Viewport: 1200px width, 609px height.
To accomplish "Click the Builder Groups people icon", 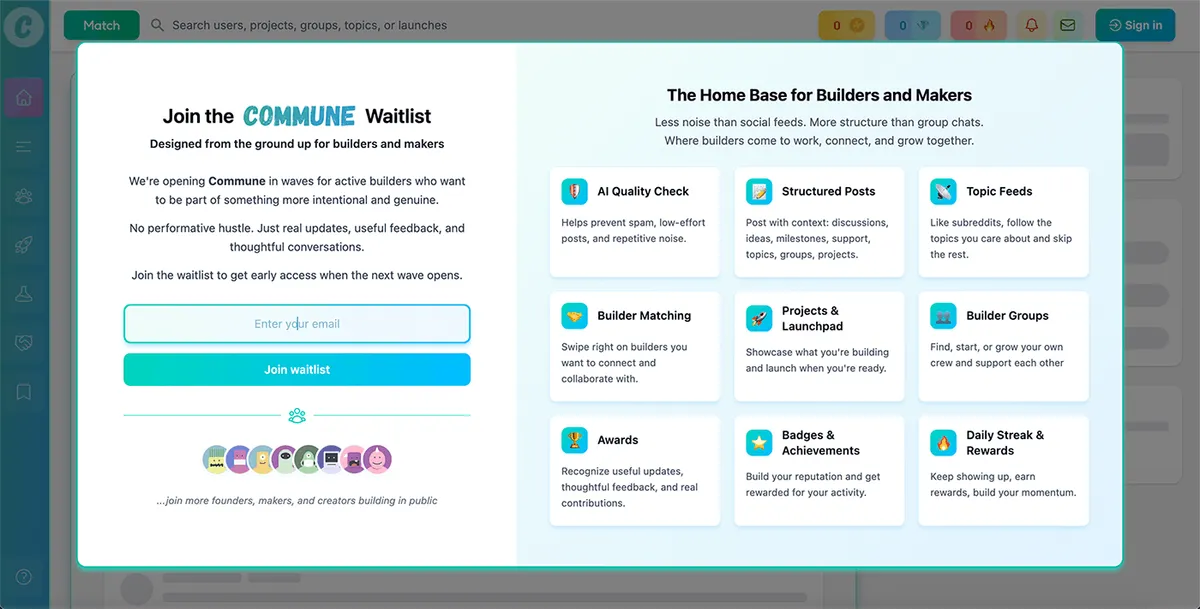I will coord(944,316).
